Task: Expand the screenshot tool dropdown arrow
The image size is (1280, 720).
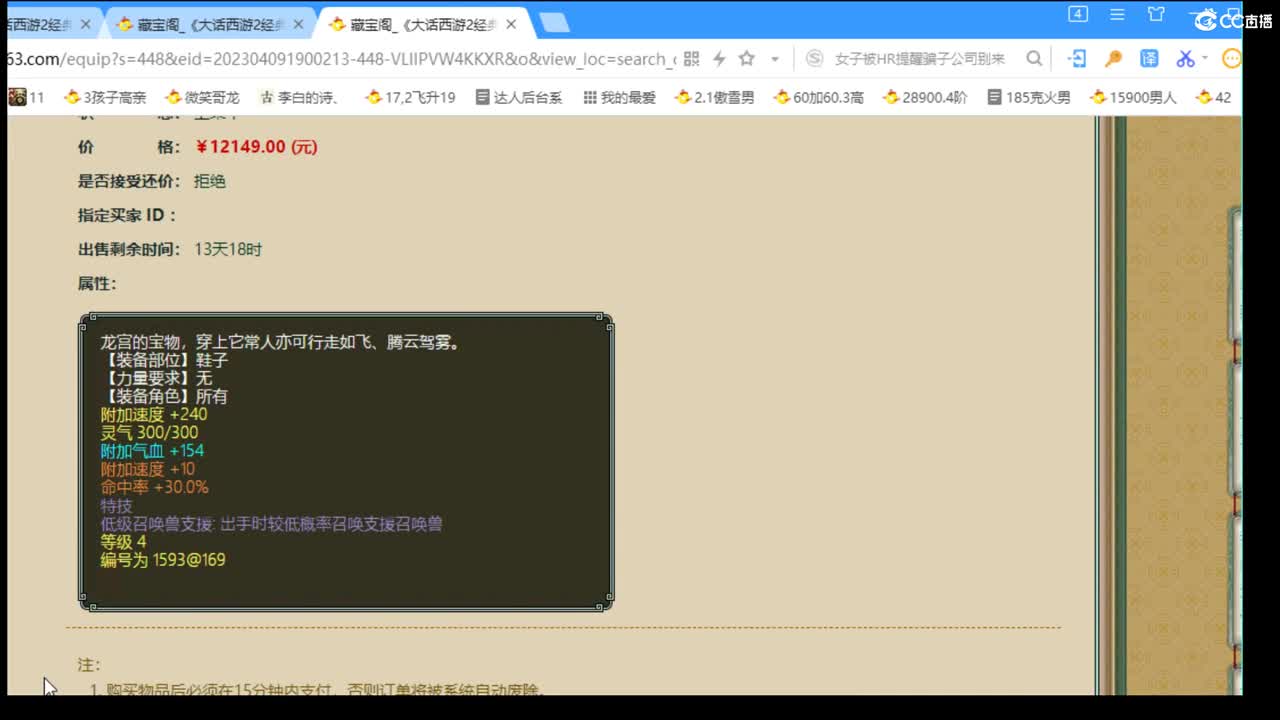Action: click(x=1205, y=59)
